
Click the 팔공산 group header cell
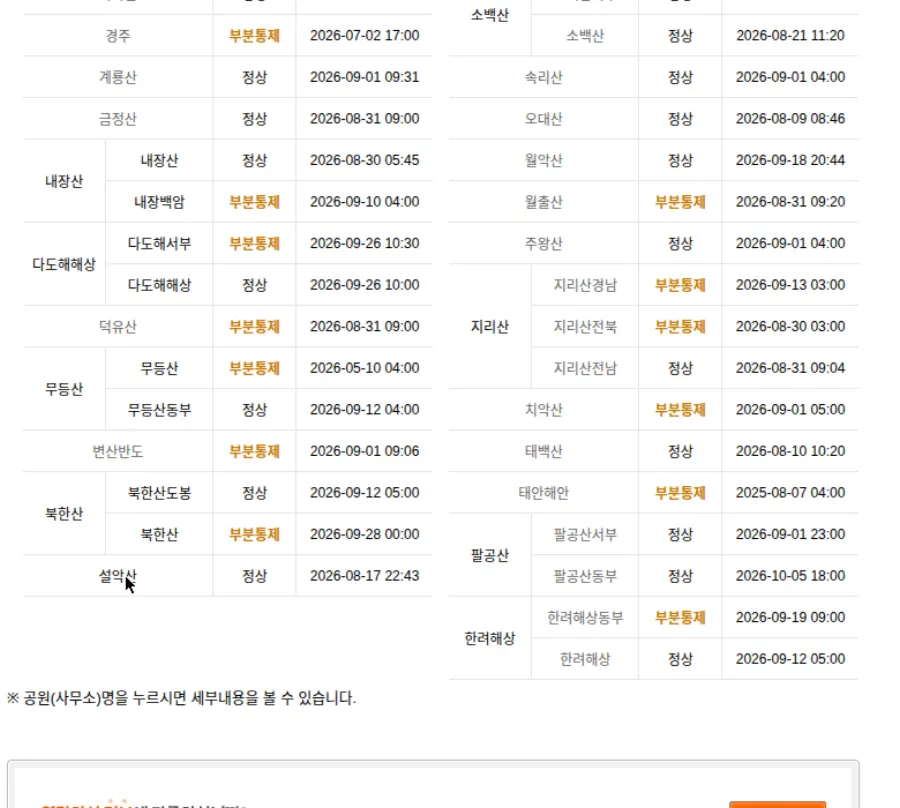point(490,555)
